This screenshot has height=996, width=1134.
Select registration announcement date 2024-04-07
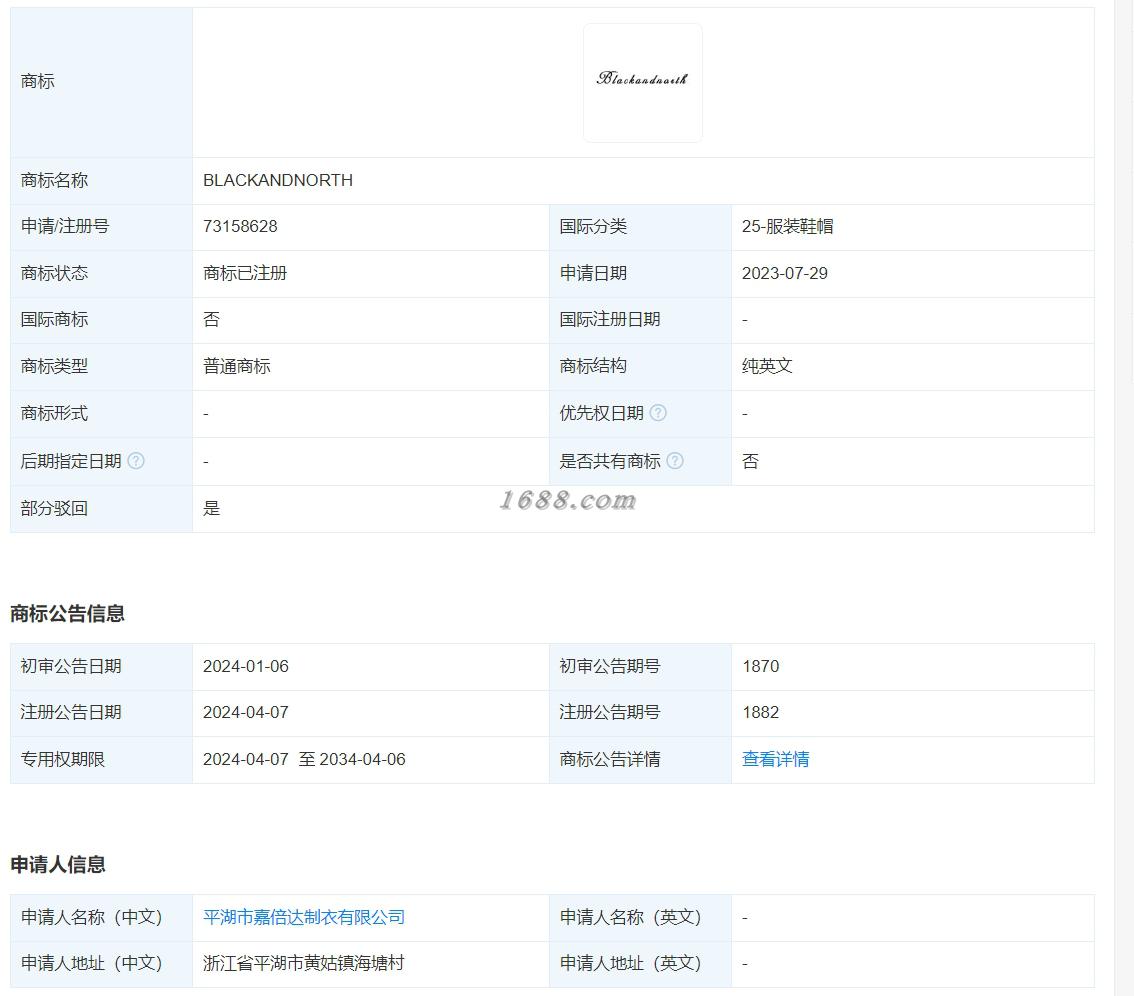click(246, 712)
